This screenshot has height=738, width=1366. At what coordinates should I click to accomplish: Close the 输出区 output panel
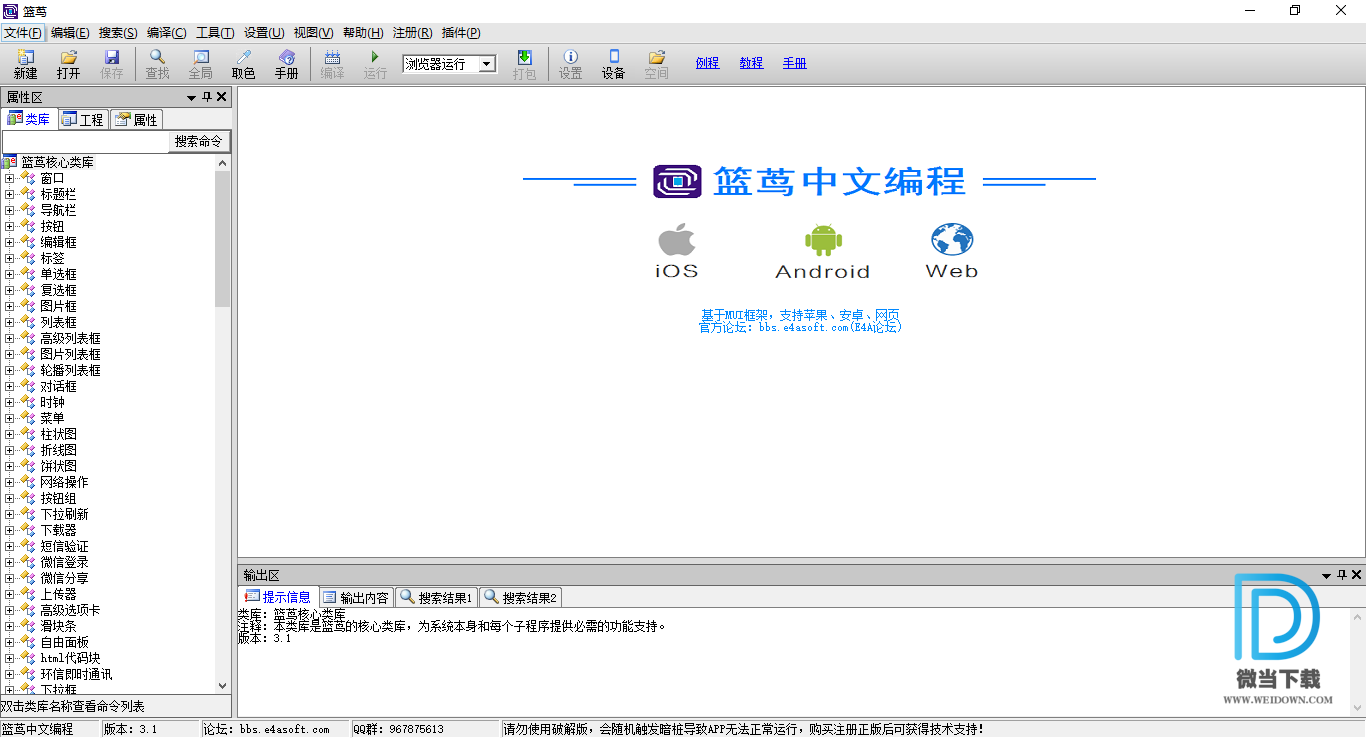1357,575
